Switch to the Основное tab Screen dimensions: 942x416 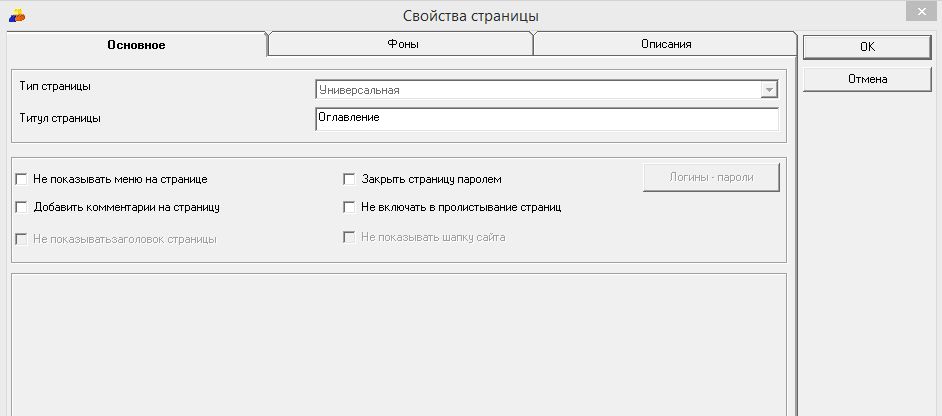[136, 45]
